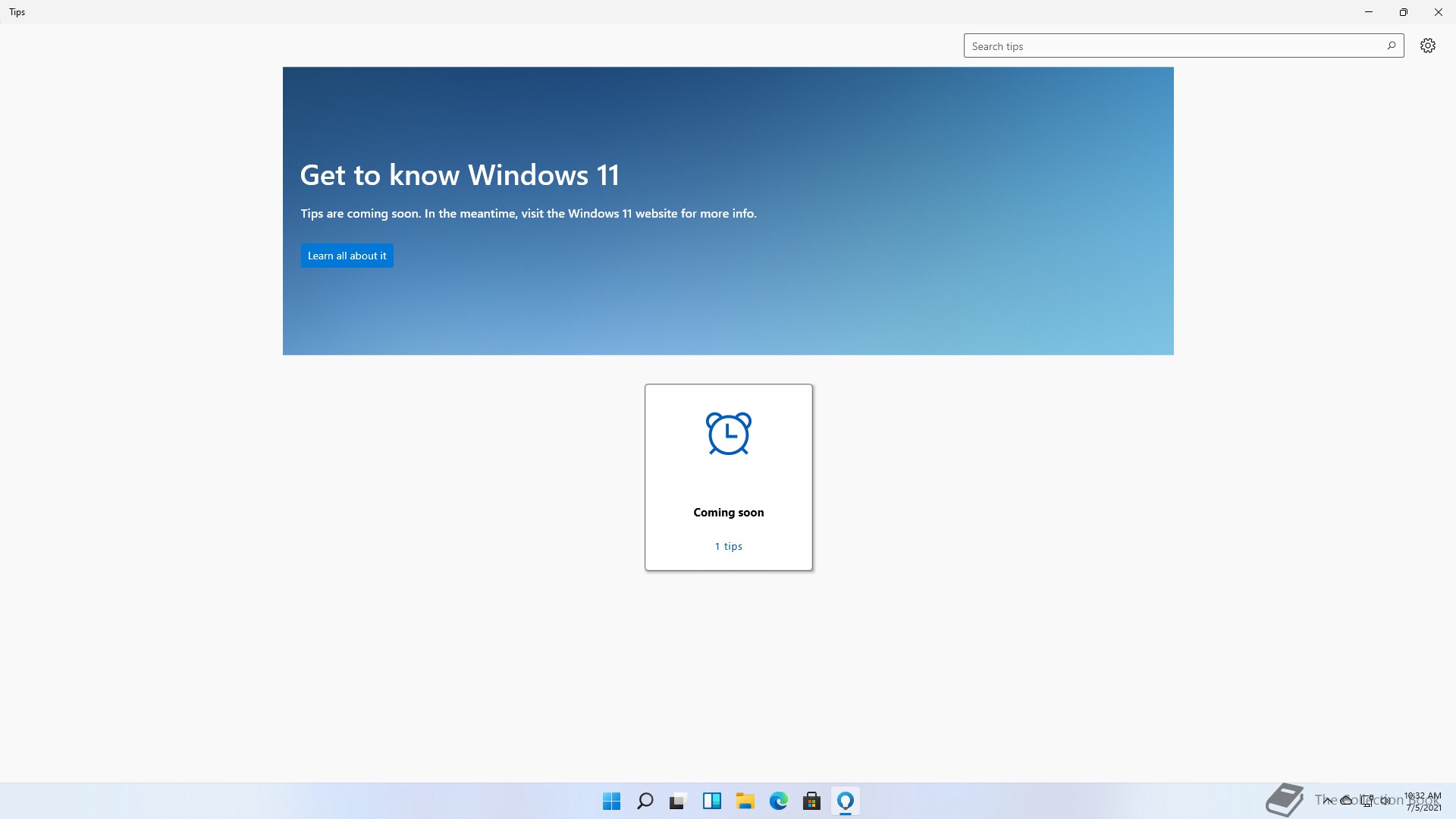
Task: Click the alarm clock icon on Coming soon card
Action: [x=729, y=434]
